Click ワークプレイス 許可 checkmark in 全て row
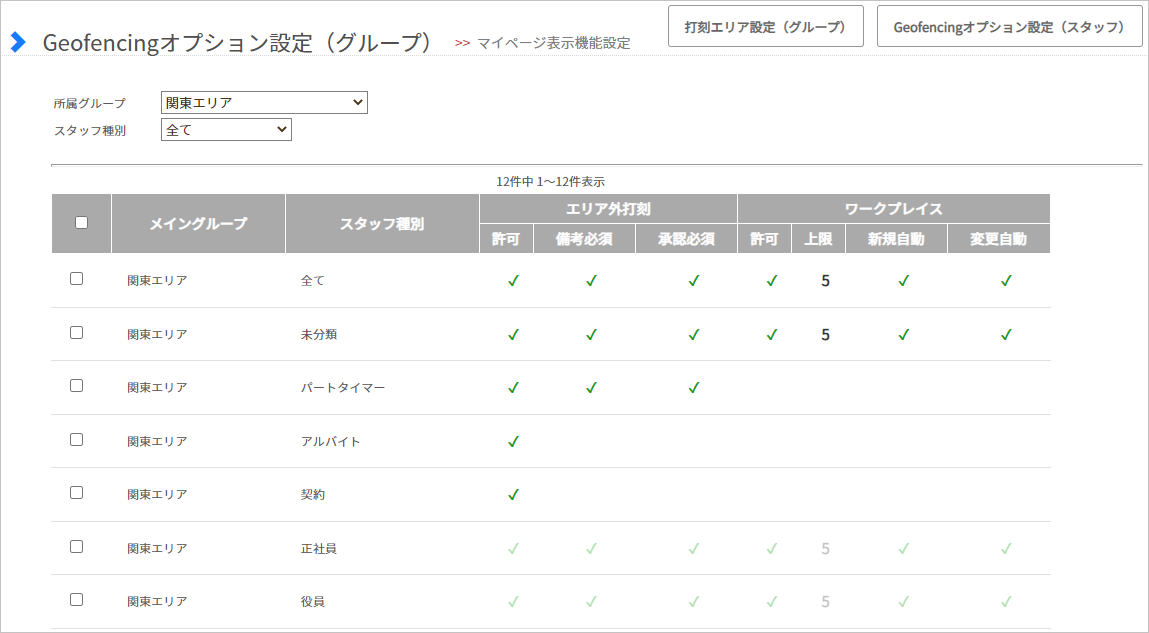This screenshot has width=1149, height=633. [x=772, y=280]
